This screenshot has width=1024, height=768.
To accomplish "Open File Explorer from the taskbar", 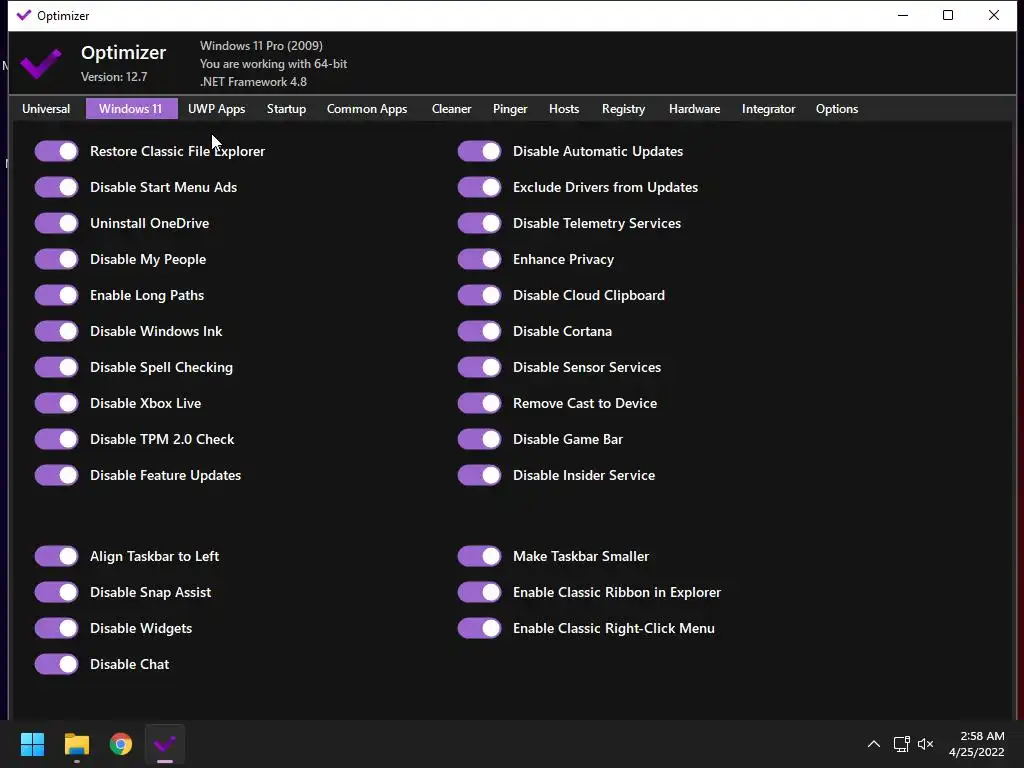I will pyautogui.click(x=77, y=744).
